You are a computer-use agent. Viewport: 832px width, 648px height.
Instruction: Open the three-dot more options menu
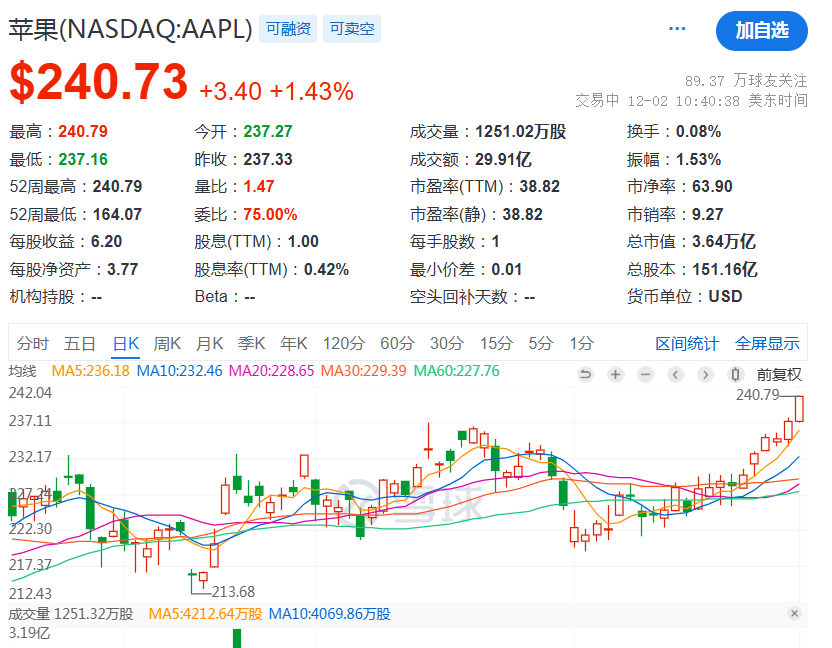tap(679, 29)
